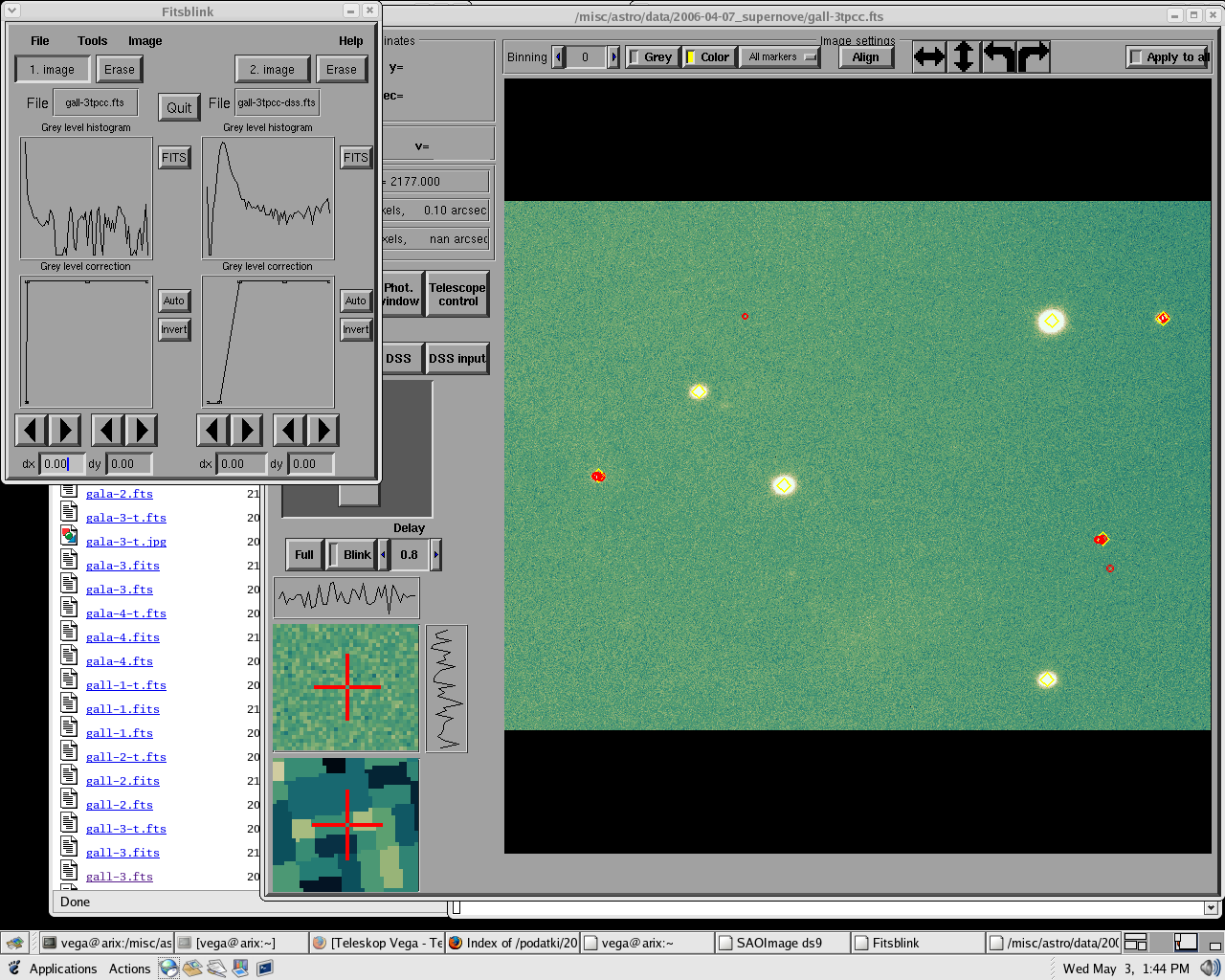
Task: Click FITS button beside first histogram
Action: click(x=174, y=158)
